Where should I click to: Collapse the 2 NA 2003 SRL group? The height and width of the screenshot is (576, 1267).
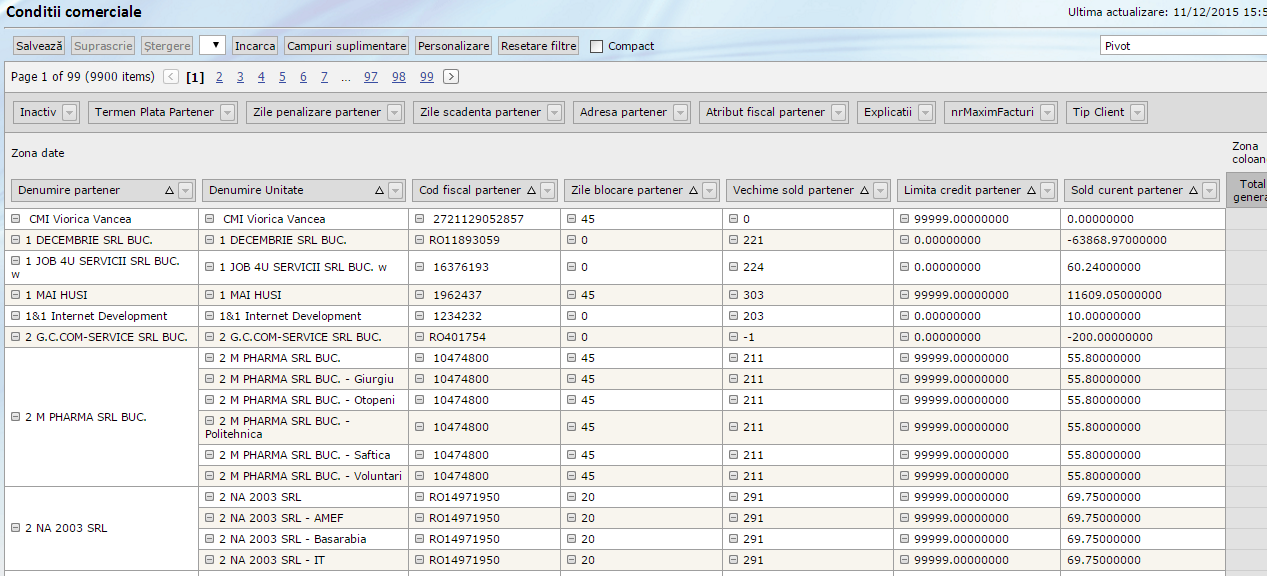[x=16, y=528]
